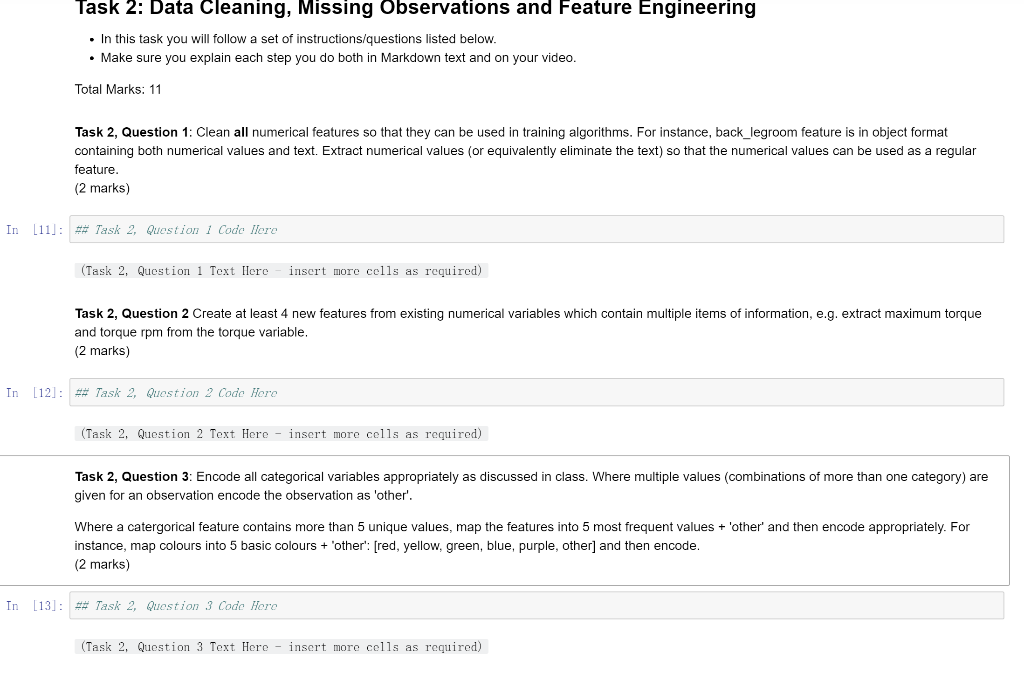Click the (2 marks) line under Question 3
This screenshot has height=680, width=1024.
point(101,564)
